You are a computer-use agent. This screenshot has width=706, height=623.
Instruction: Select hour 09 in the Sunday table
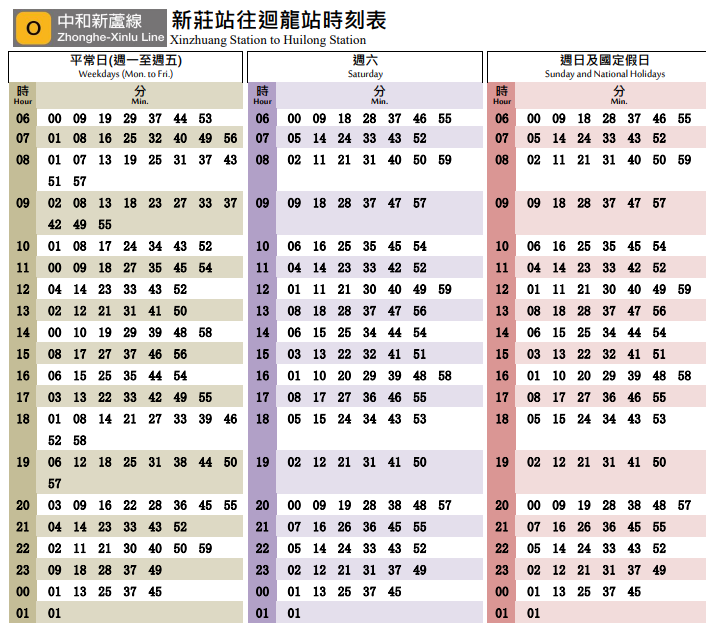(x=502, y=203)
